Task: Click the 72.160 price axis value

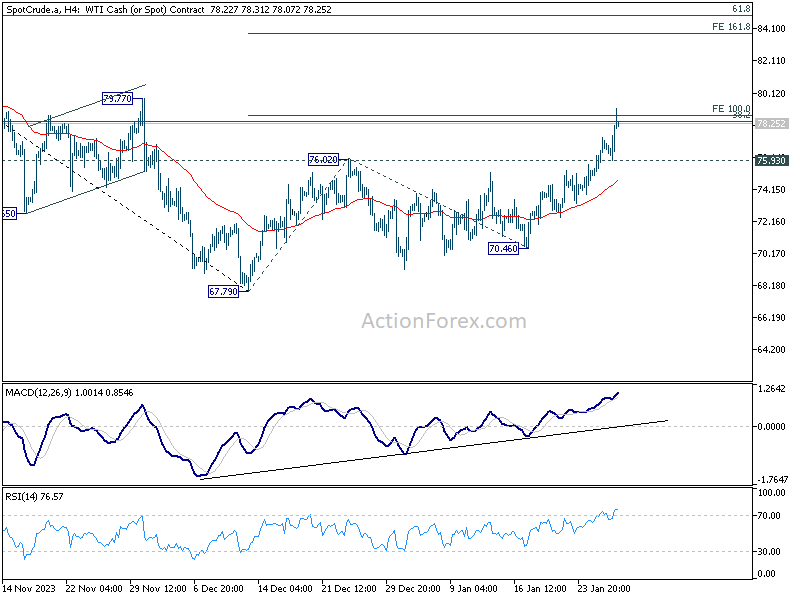Action: click(x=771, y=221)
